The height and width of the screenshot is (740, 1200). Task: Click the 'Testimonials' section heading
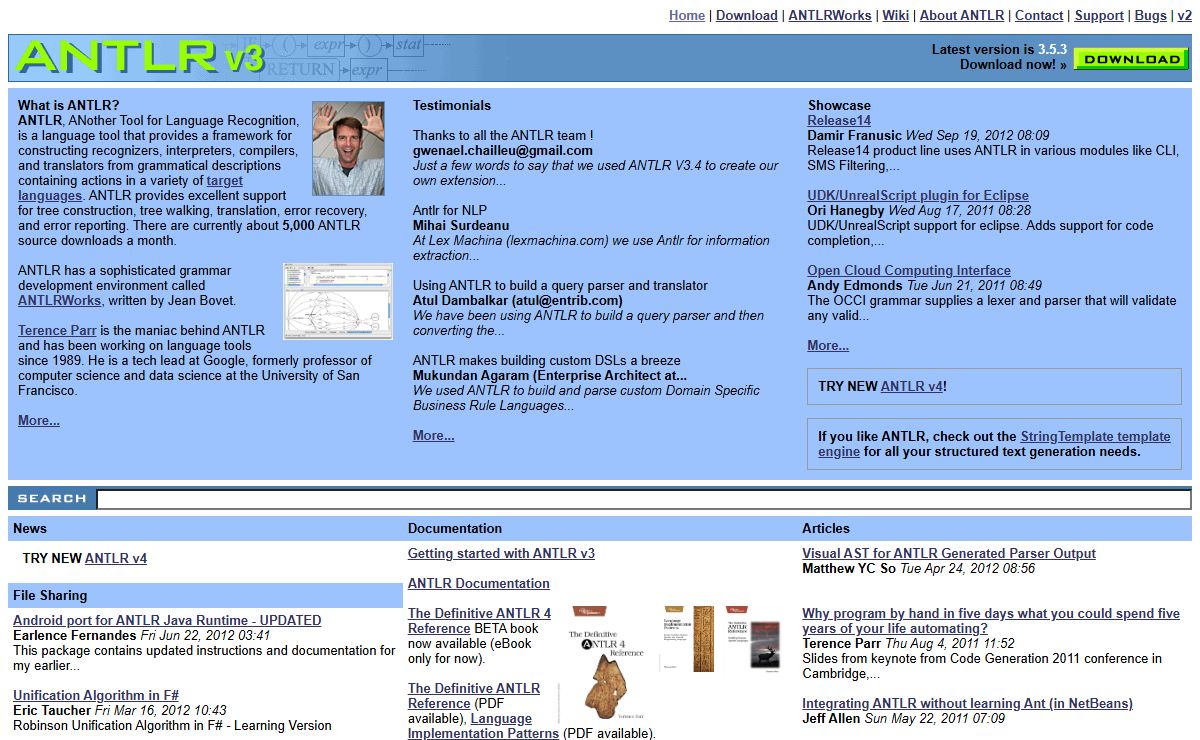click(452, 105)
